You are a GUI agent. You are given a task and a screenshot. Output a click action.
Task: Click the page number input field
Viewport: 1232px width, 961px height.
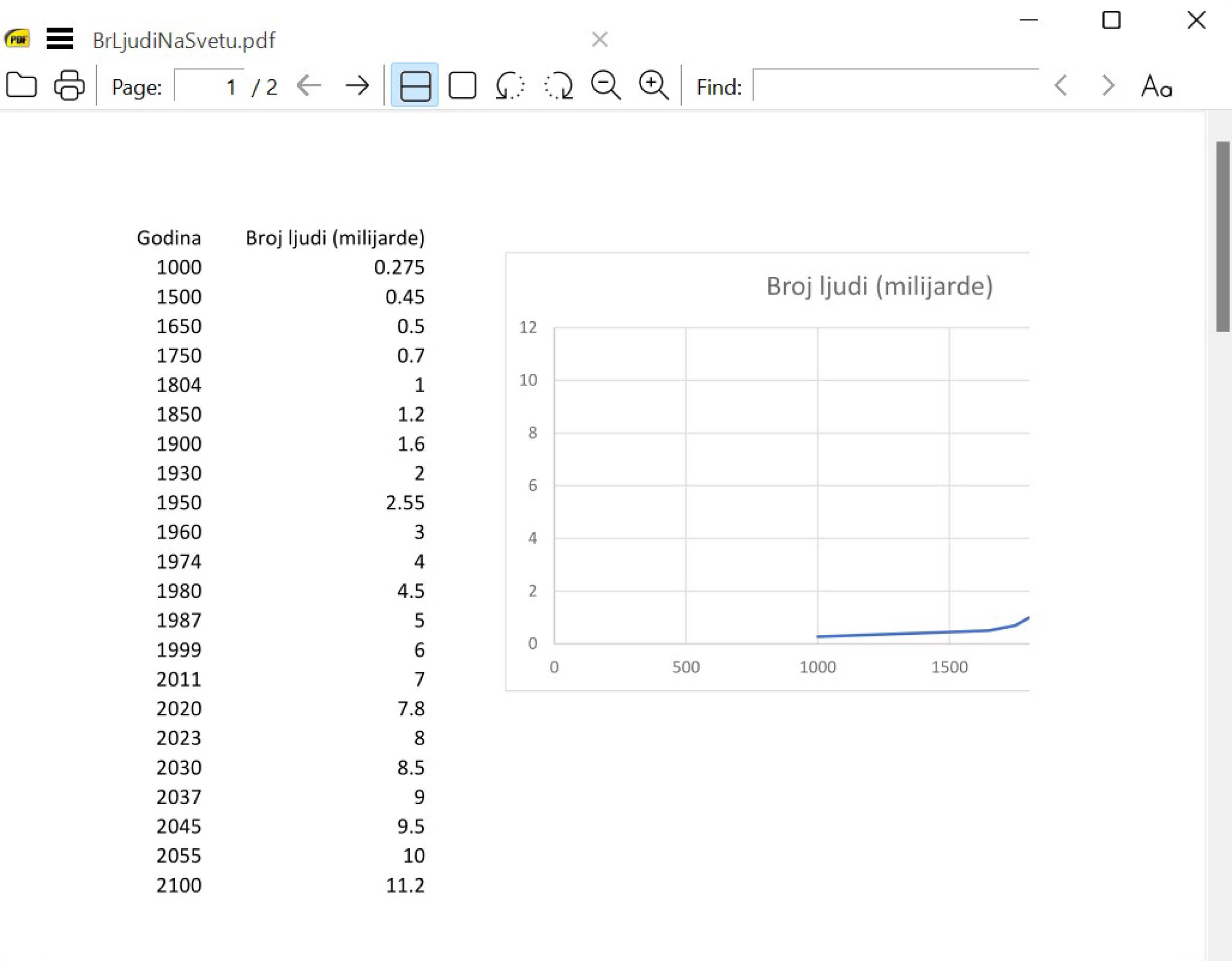(209, 86)
